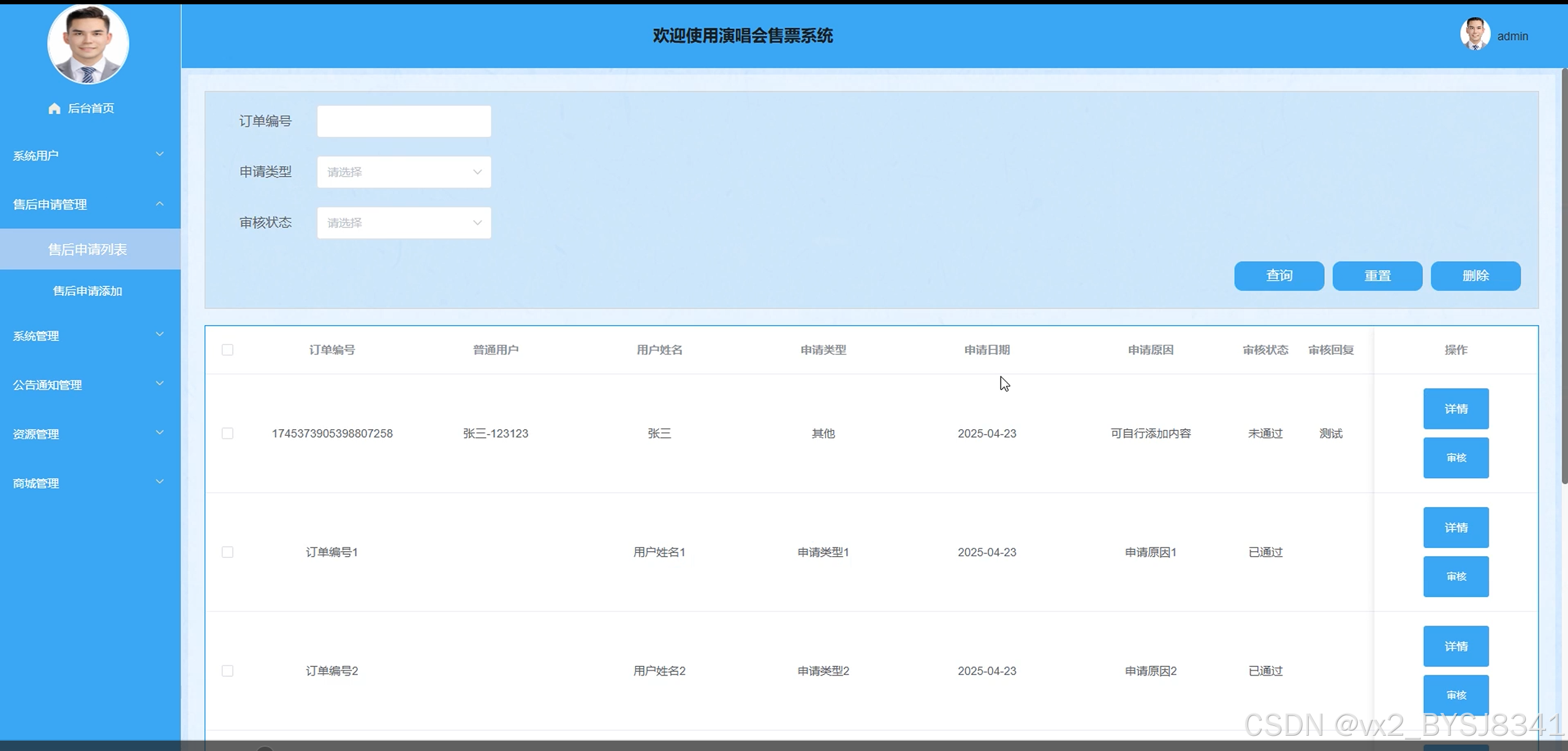Select 售后申请列表 in the sidebar

[x=88, y=250]
